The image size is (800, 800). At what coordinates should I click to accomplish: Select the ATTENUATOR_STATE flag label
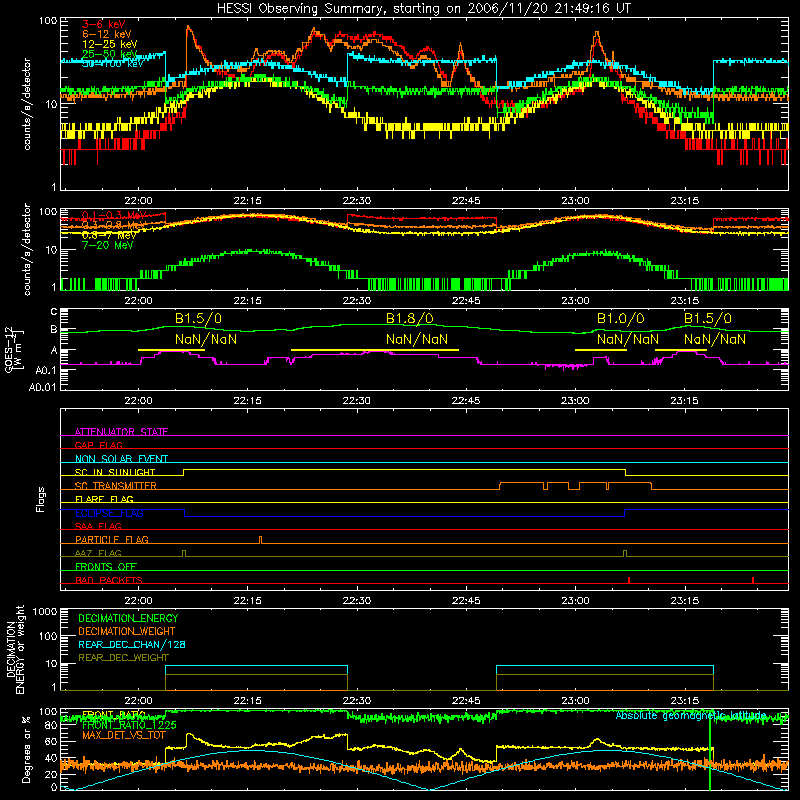(x=121, y=432)
